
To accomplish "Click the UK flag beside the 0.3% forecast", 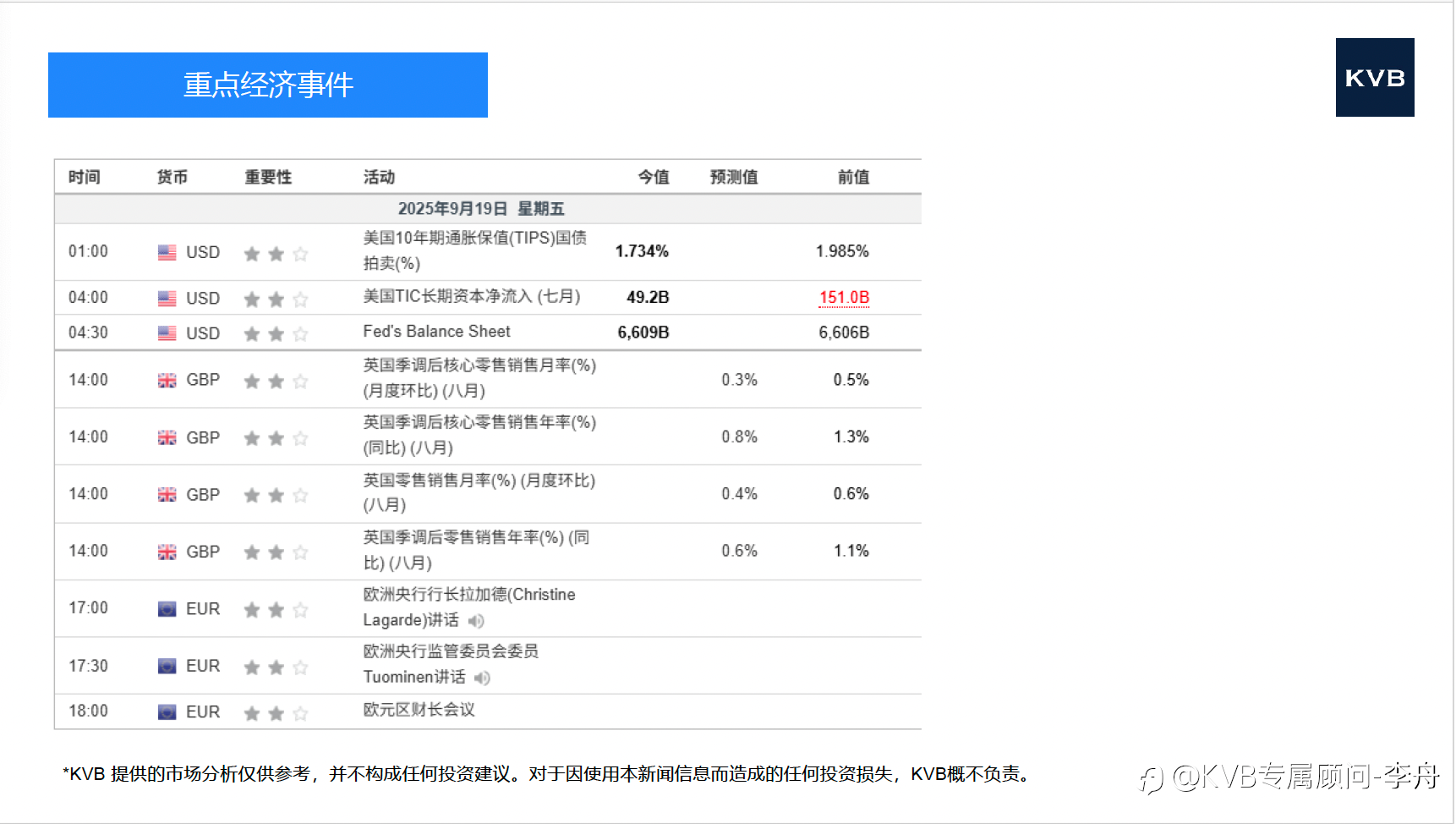I will 167,381.
